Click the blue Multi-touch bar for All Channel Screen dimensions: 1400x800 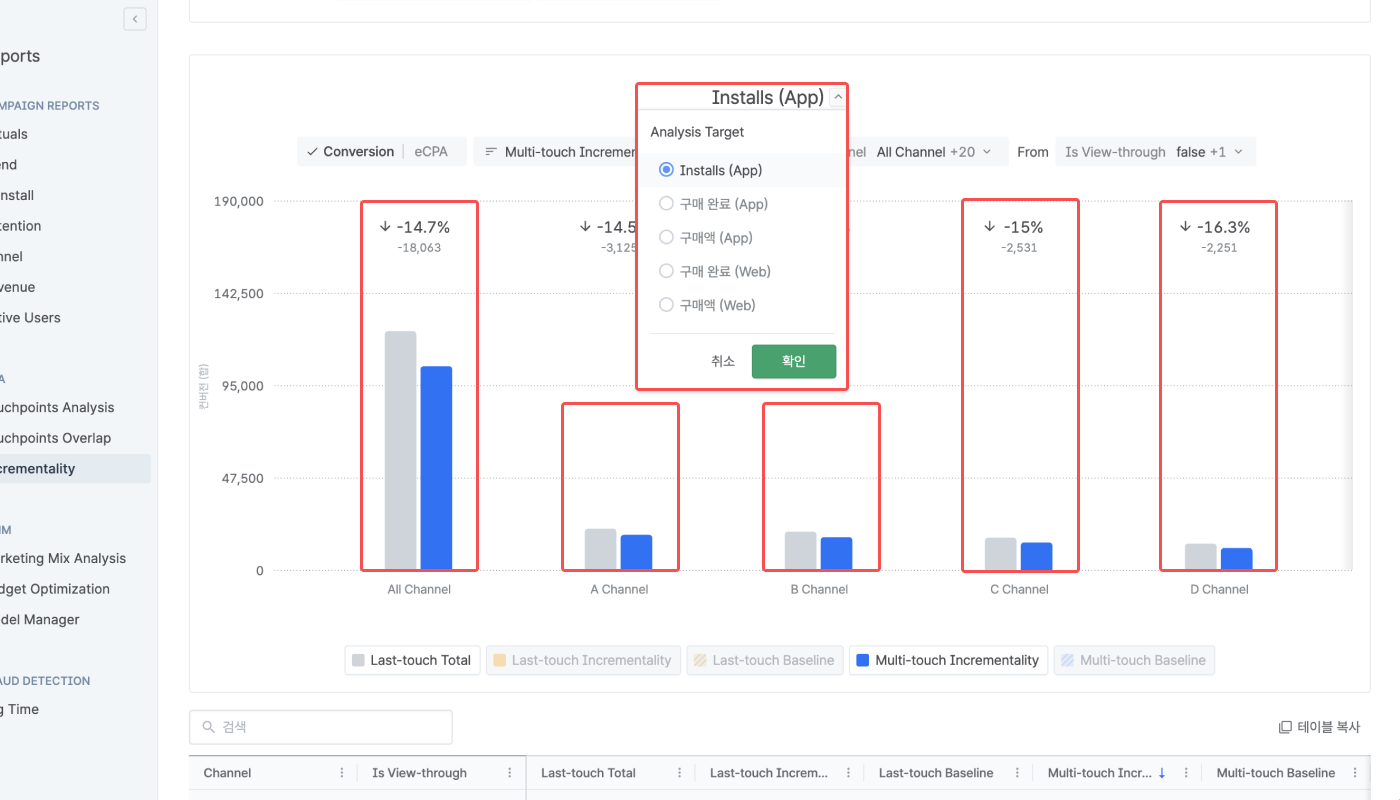436,468
